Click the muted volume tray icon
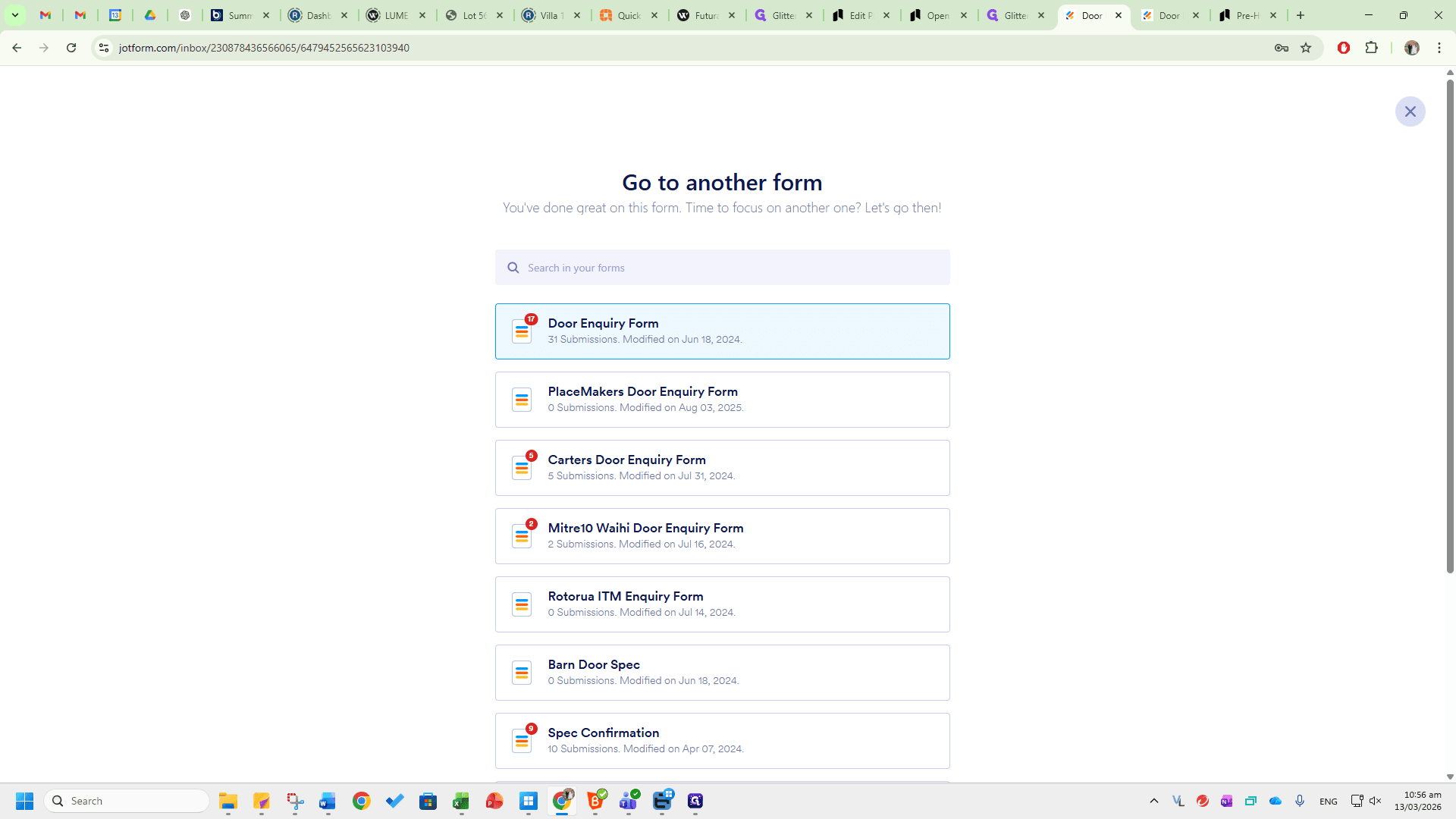This screenshot has width=1456, height=819. (1376, 801)
